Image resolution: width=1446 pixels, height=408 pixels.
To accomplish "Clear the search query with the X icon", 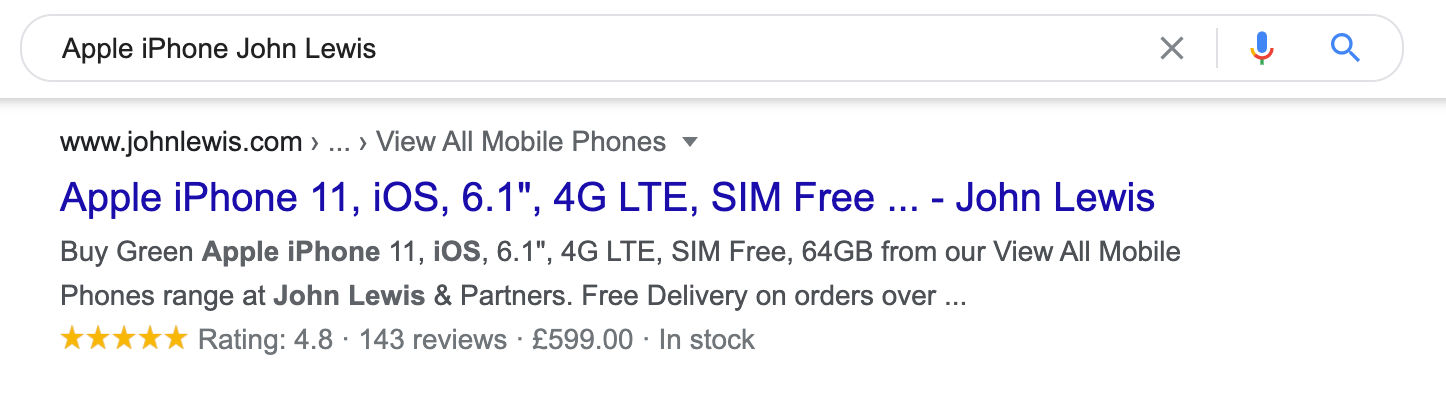I will [x=1171, y=48].
